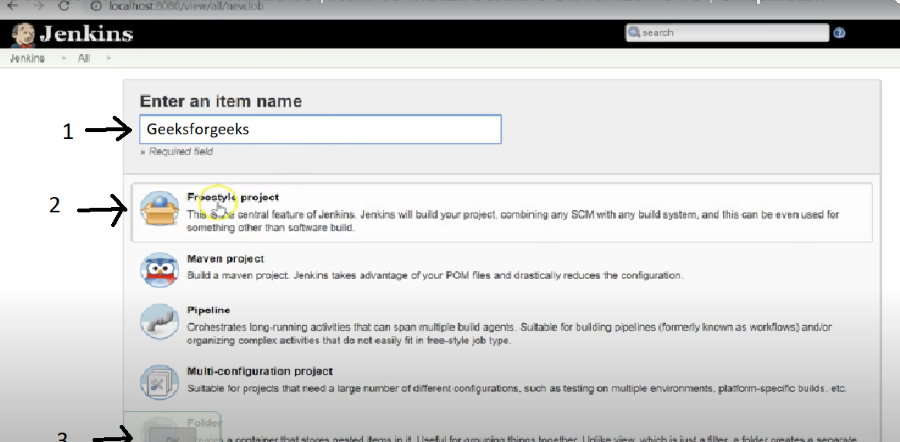Focus the search box in header

[x=727, y=33]
